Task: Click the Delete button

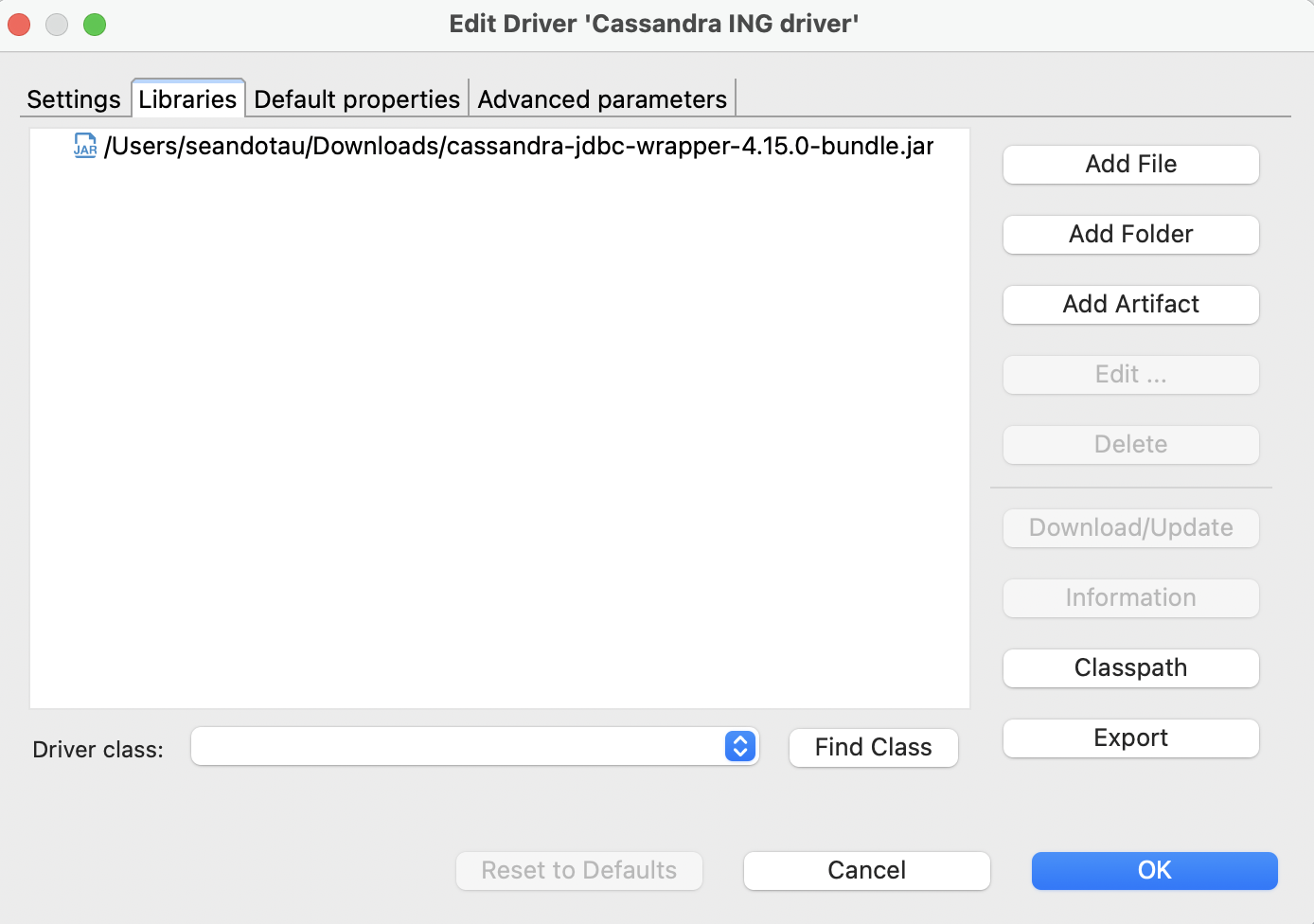Action: click(x=1131, y=445)
